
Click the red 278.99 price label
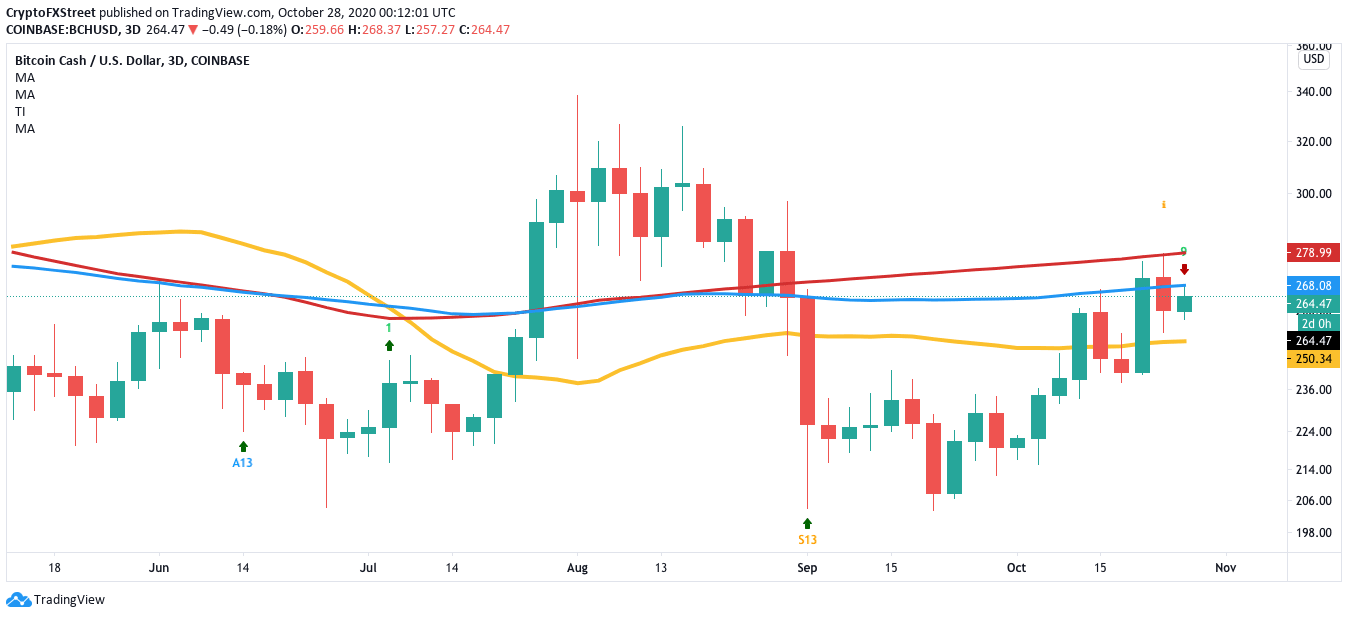tap(1316, 252)
